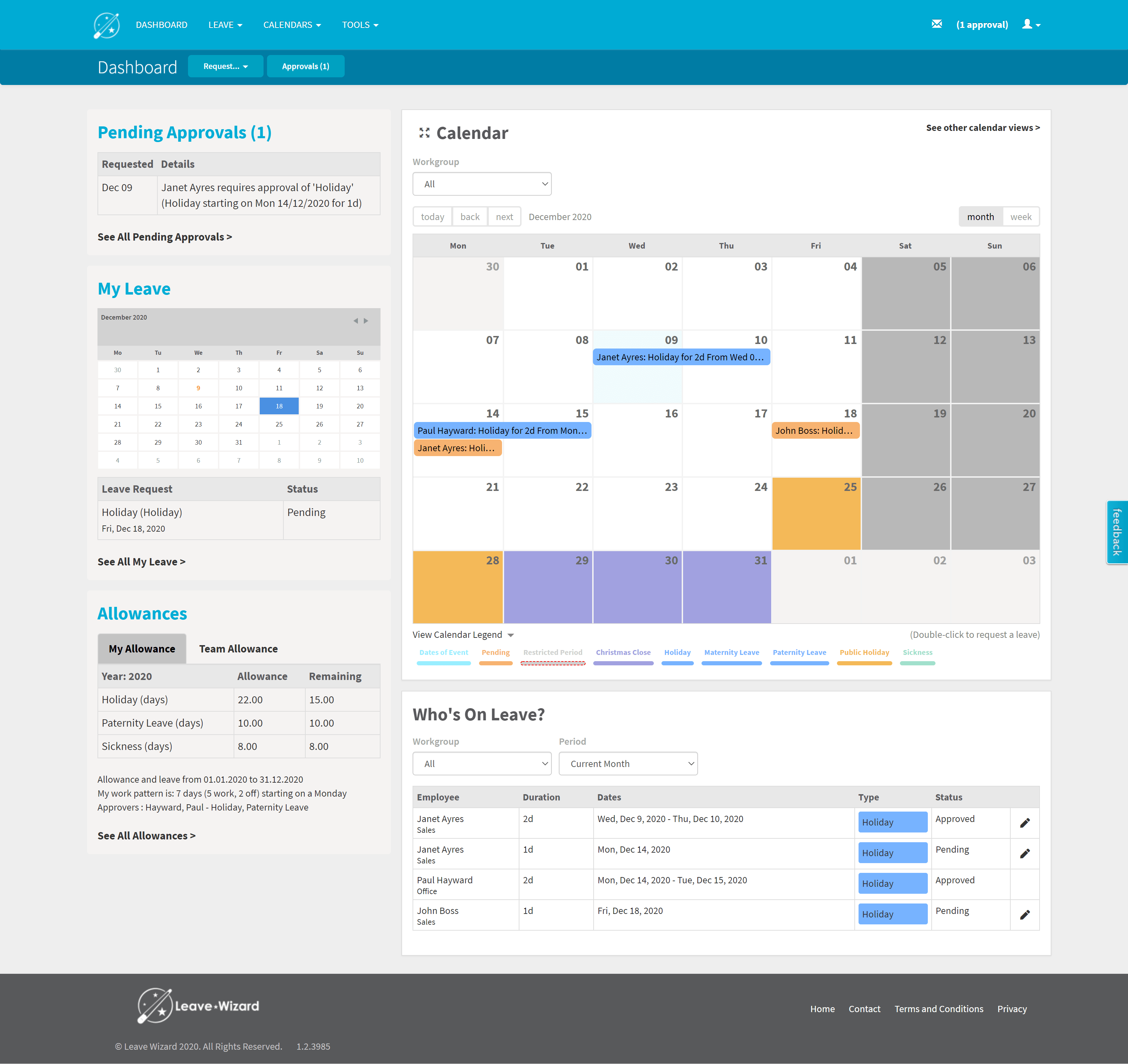Switch calendar to month view

[980, 217]
